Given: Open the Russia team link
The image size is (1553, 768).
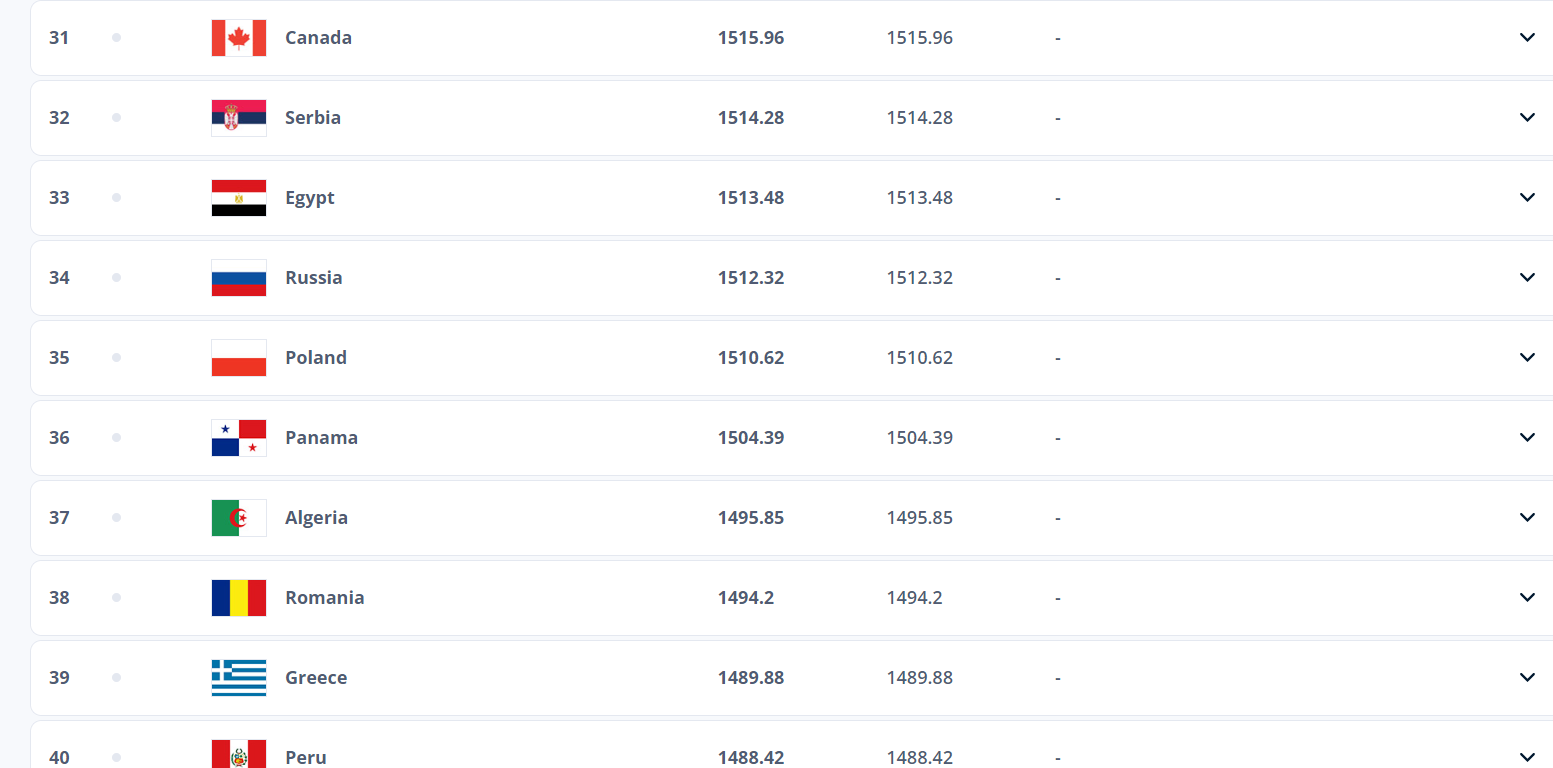Looking at the screenshot, I should [x=313, y=278].
